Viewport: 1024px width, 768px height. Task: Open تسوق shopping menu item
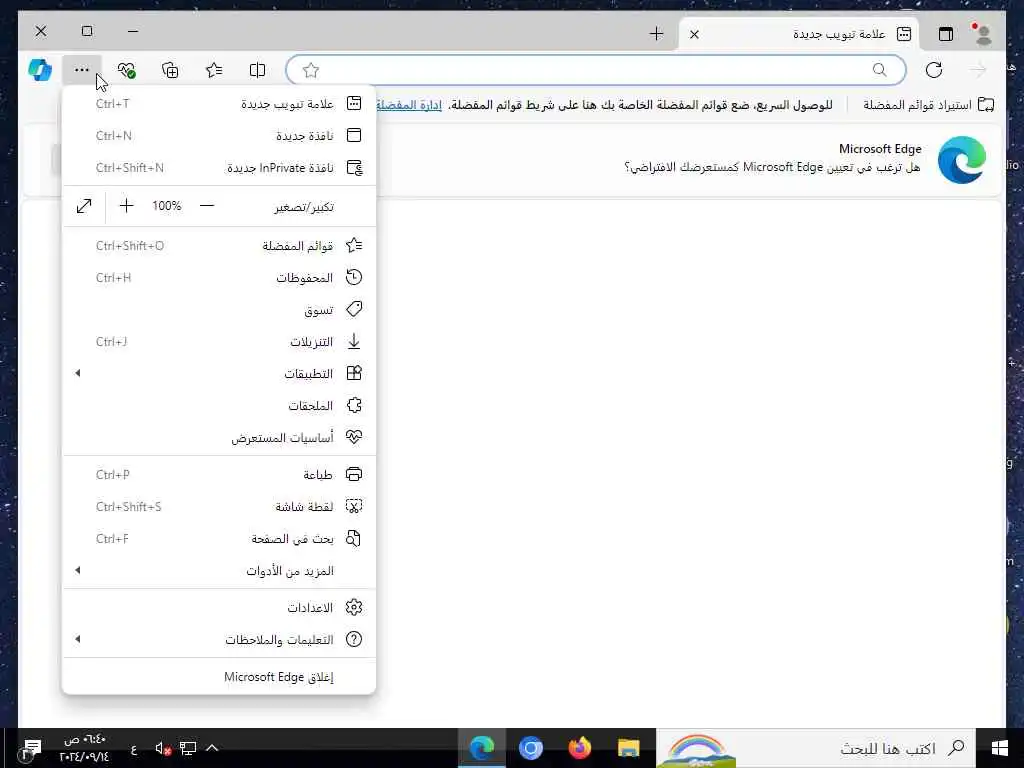pyautogui.click(x=219, y=310)
